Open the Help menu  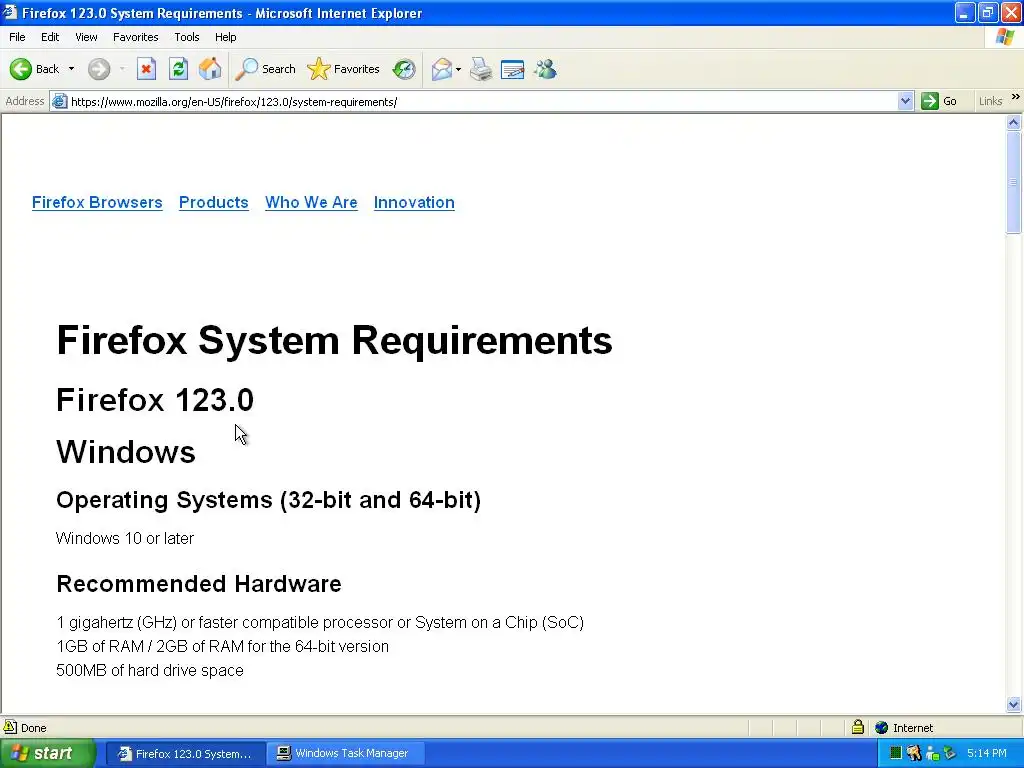coord(225,37)
